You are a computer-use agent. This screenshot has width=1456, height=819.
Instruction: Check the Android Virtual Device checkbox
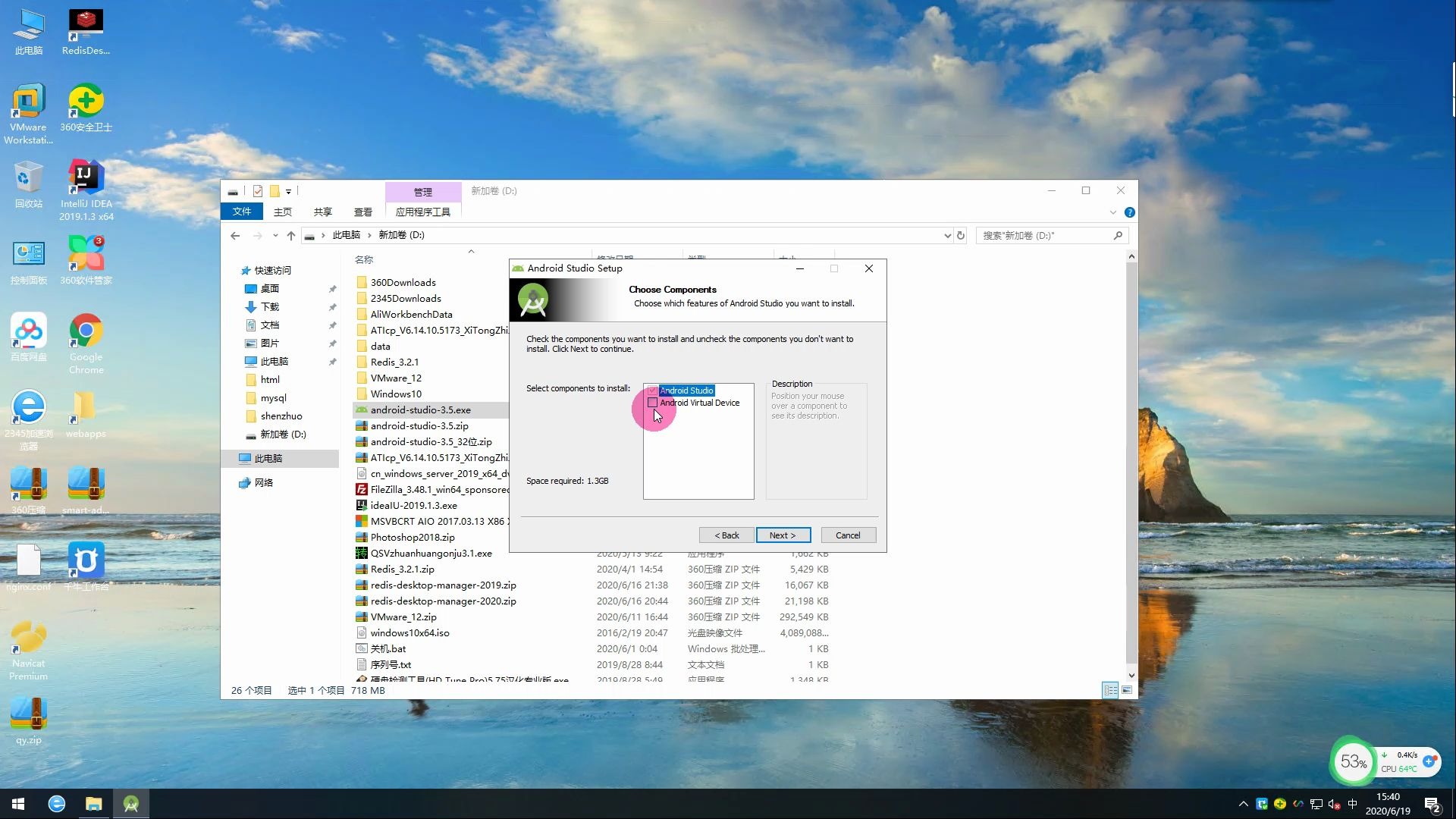coord(652,403)
